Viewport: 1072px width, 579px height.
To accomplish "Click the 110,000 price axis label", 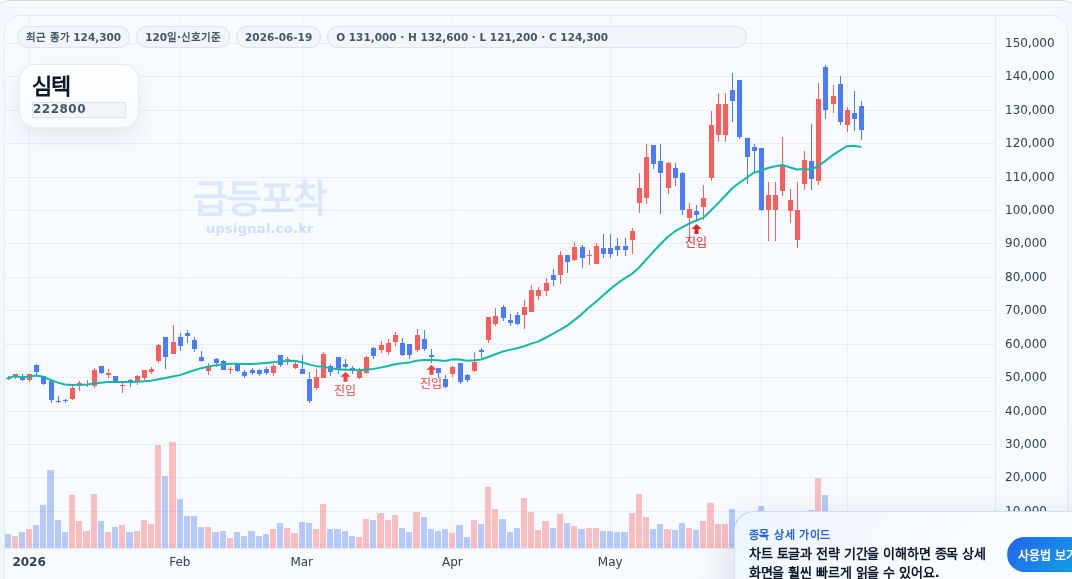I will 1030,176.
